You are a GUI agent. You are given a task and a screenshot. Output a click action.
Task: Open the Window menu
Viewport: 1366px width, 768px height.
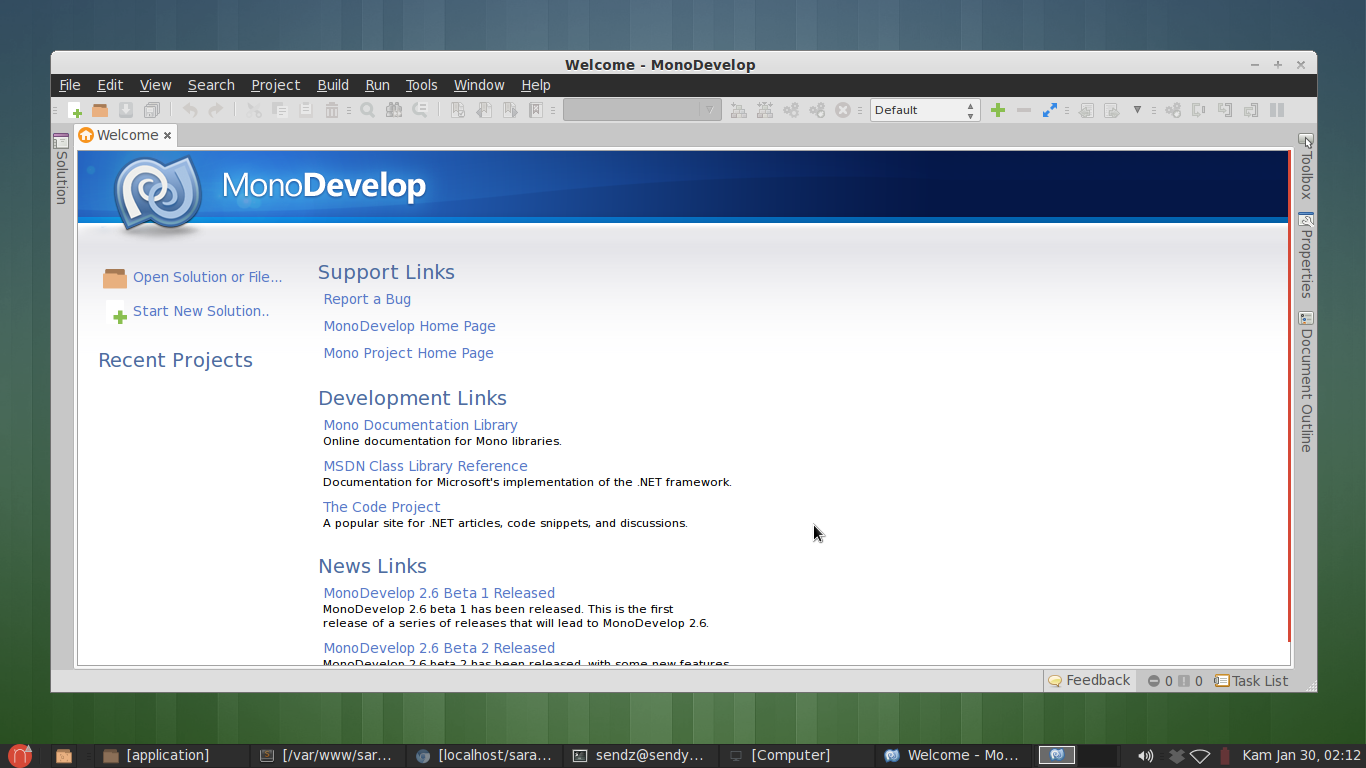point(479,85)
